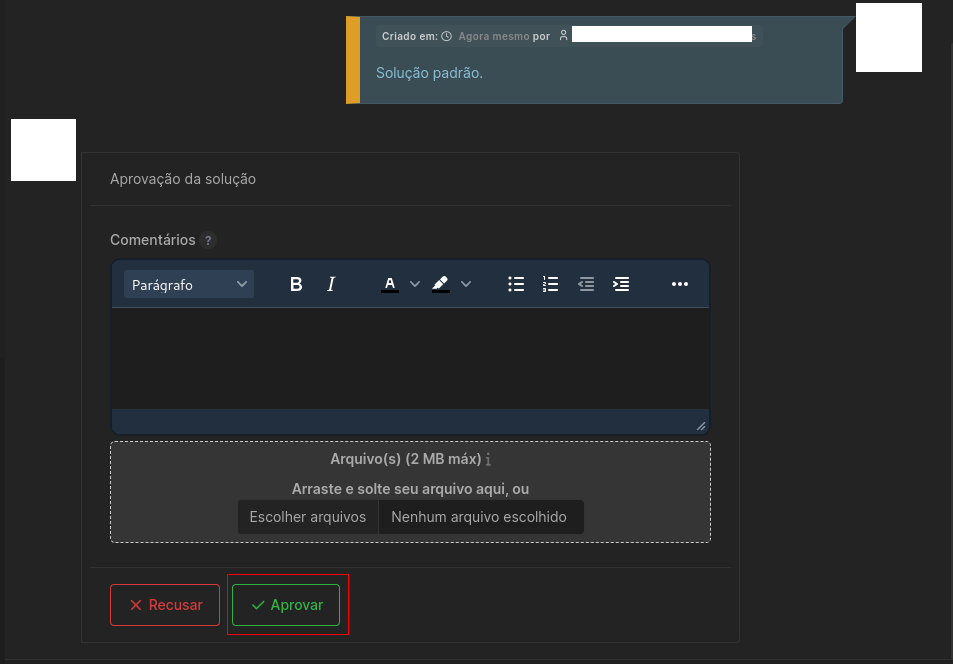
Task: Expand the highlight color dropdown chevron
Action: (466, 284)
